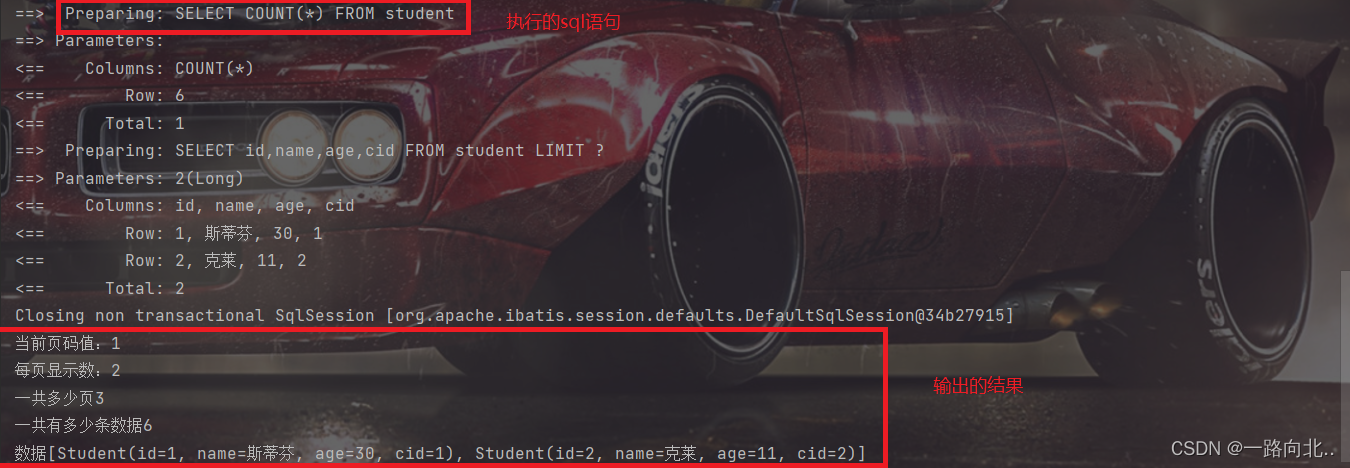Click the 数据[Student(id=1... output line

click(x=441, y=453)
